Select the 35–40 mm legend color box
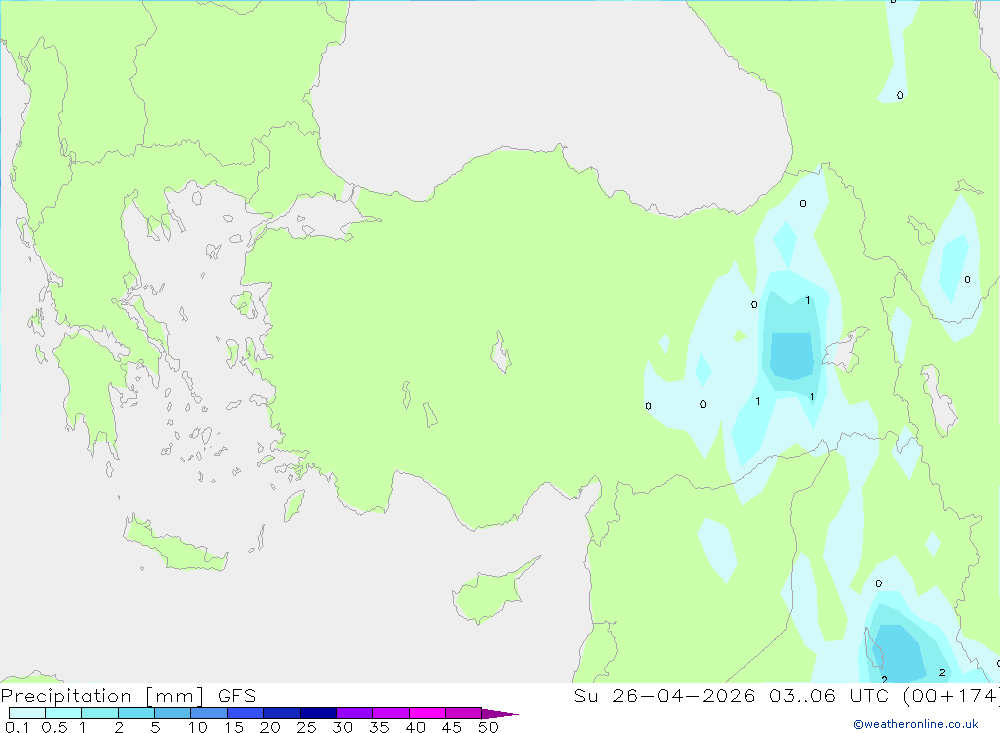 point(391,713)
